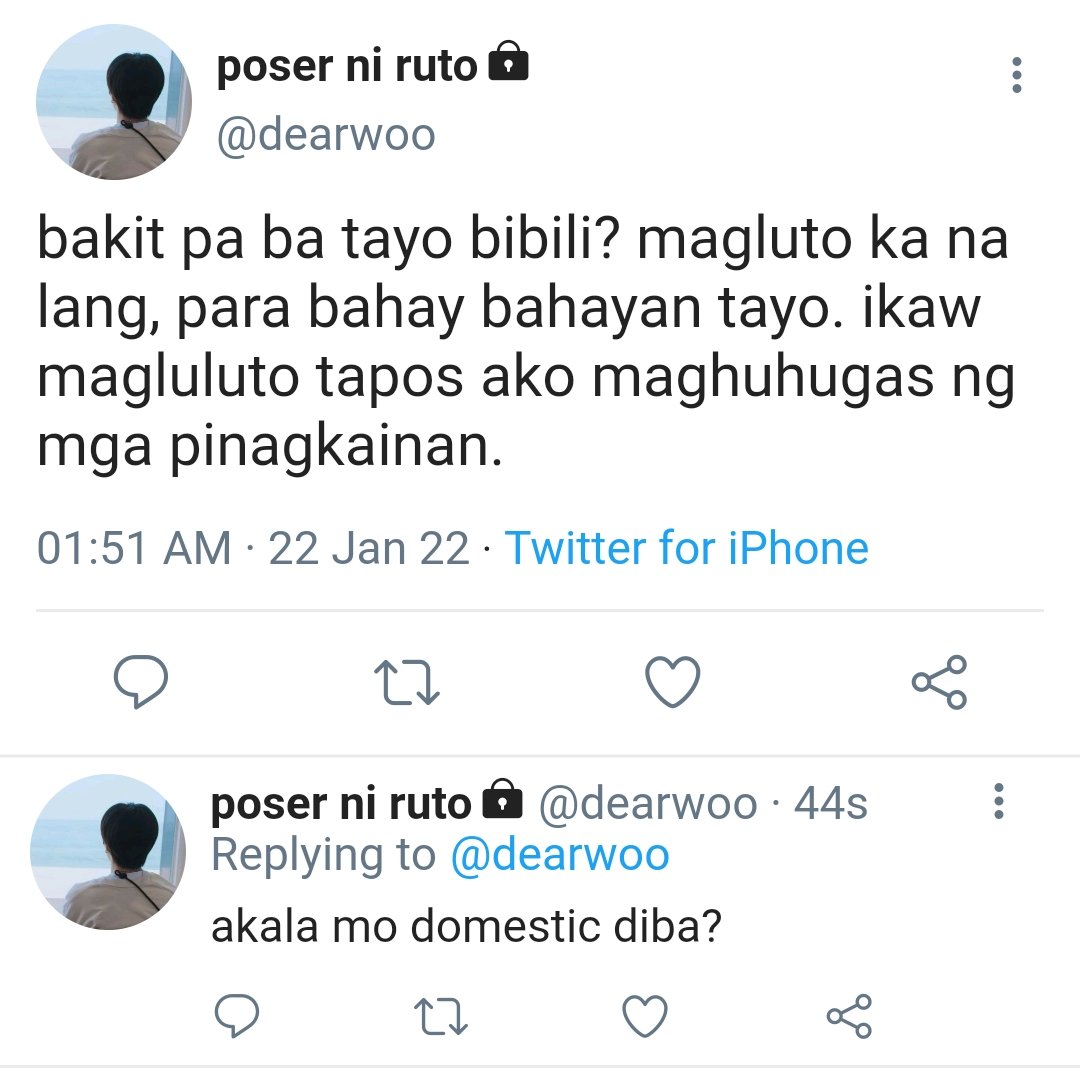
Task: Like the main tweet with heart icon
Action: tap(673, 682)
